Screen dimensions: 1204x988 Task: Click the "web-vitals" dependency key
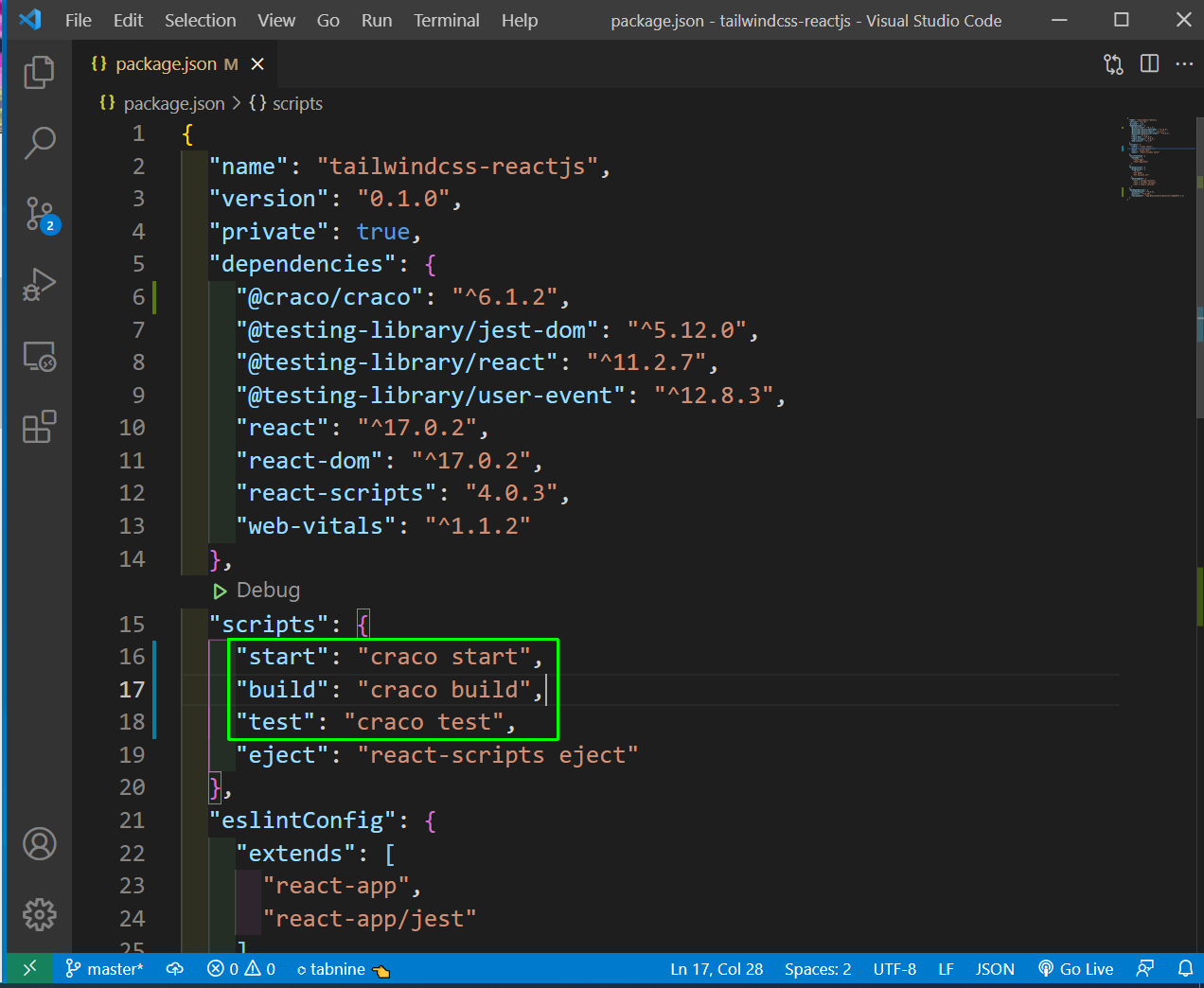316,526
